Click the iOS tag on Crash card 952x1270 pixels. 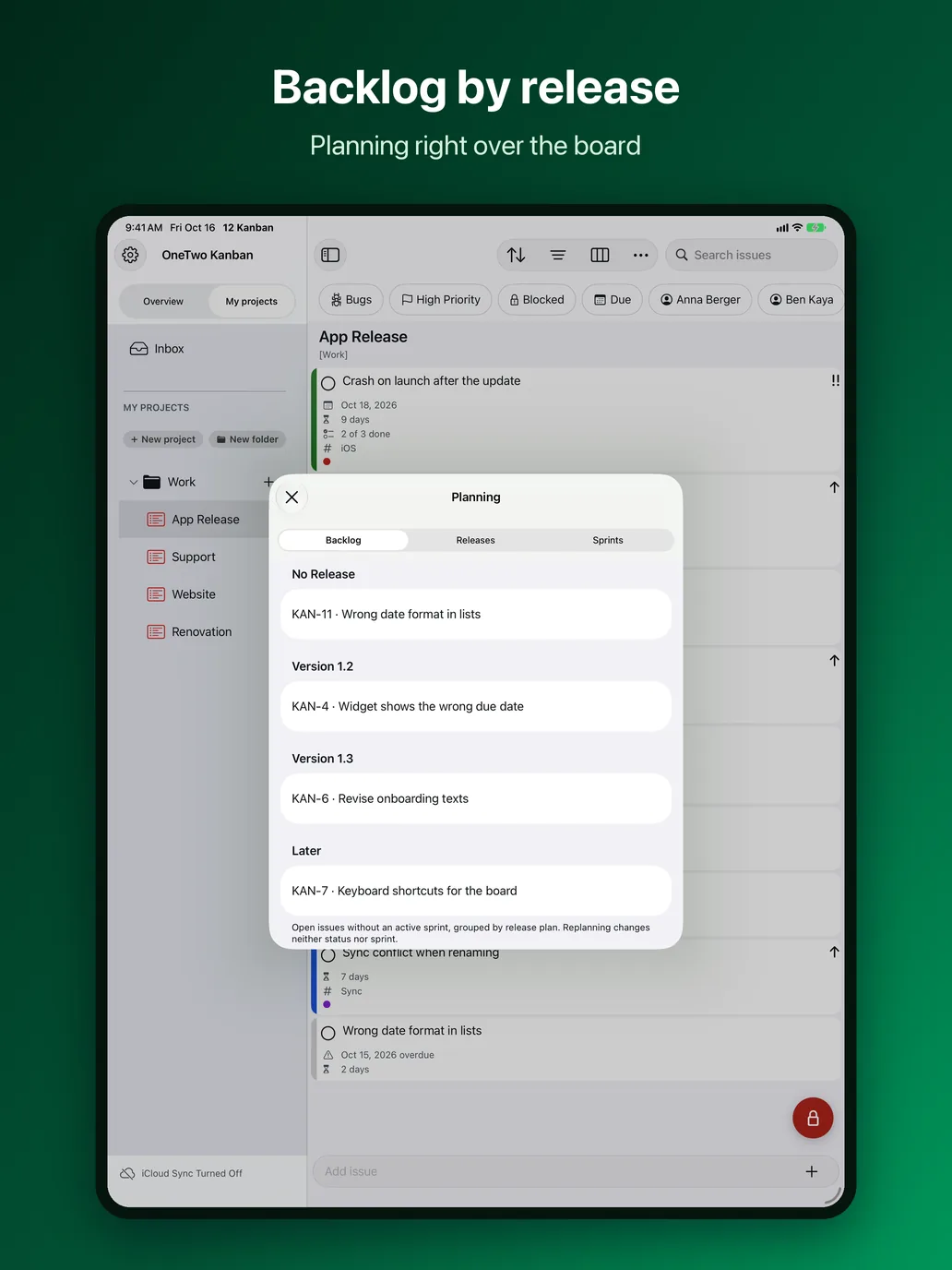tap(348, 449)
